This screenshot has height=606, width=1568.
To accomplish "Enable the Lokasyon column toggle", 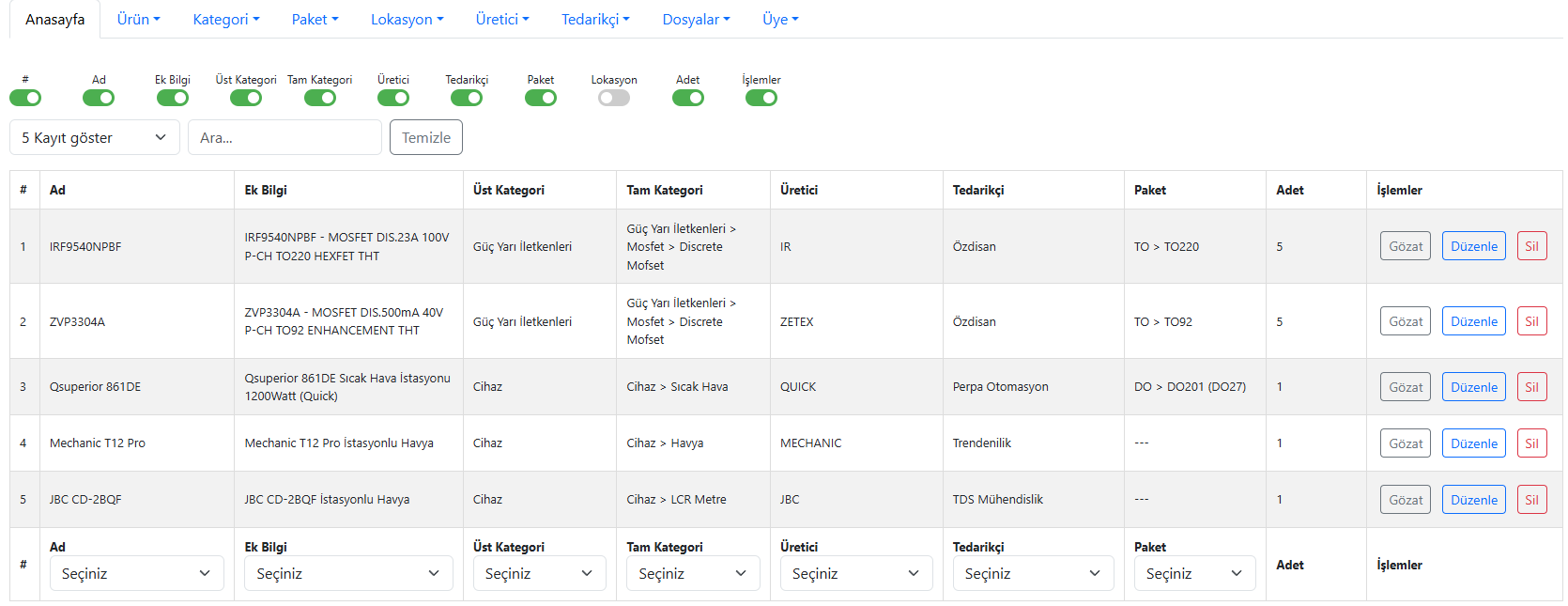I will pyautogui.click(x=613, y=98).
